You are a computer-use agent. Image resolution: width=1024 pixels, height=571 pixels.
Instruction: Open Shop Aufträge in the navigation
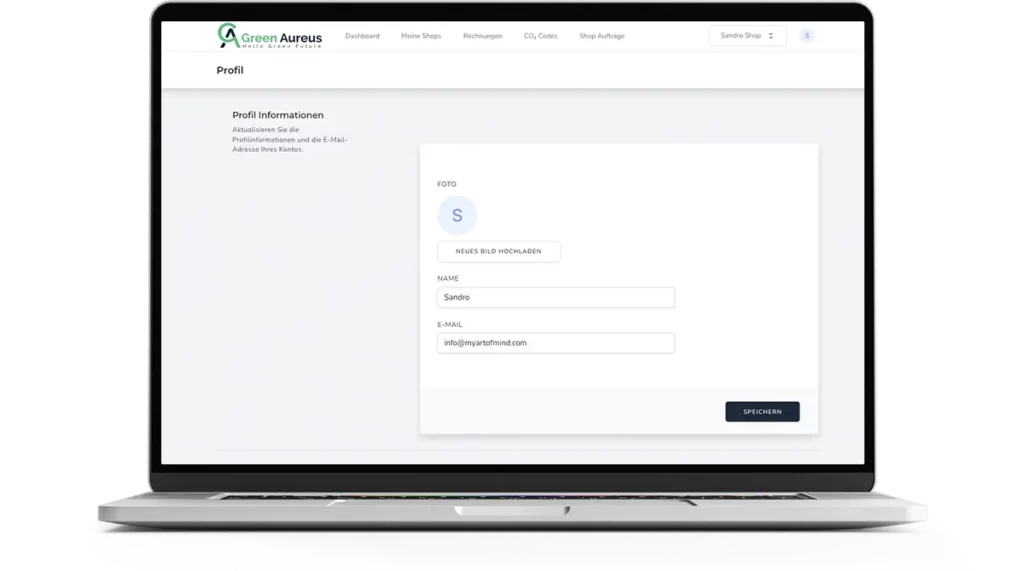[x=602, y=36]
